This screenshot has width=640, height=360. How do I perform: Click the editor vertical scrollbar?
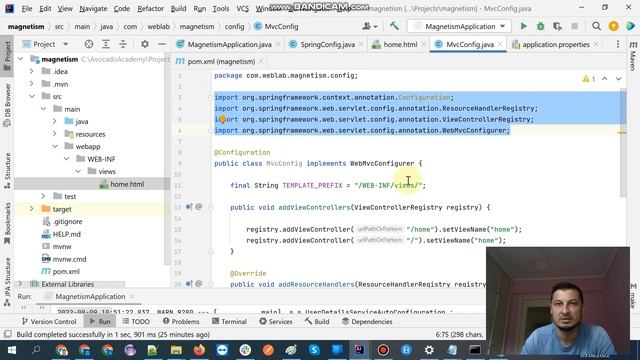[x=623, y=143]
